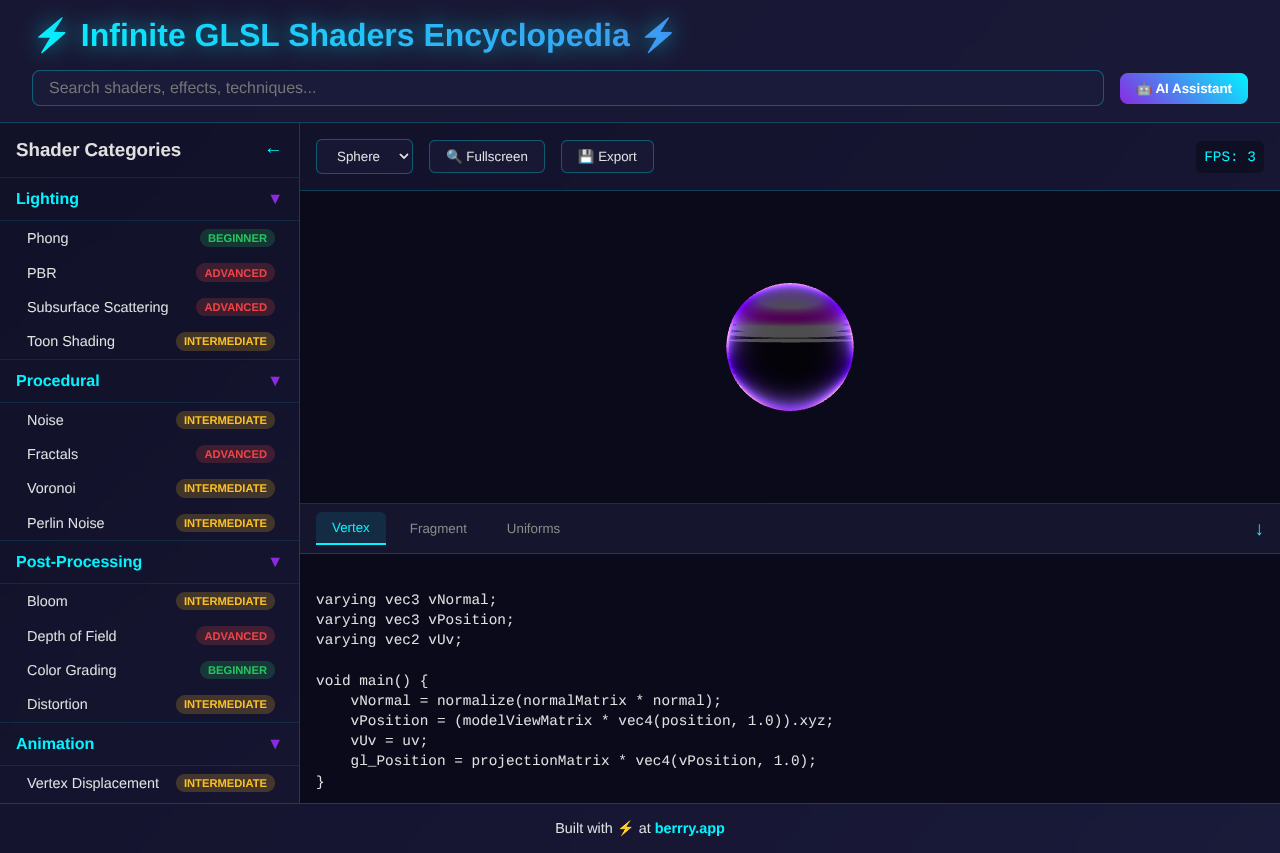Select the Bloom post-processing shader

pos(47,601)
